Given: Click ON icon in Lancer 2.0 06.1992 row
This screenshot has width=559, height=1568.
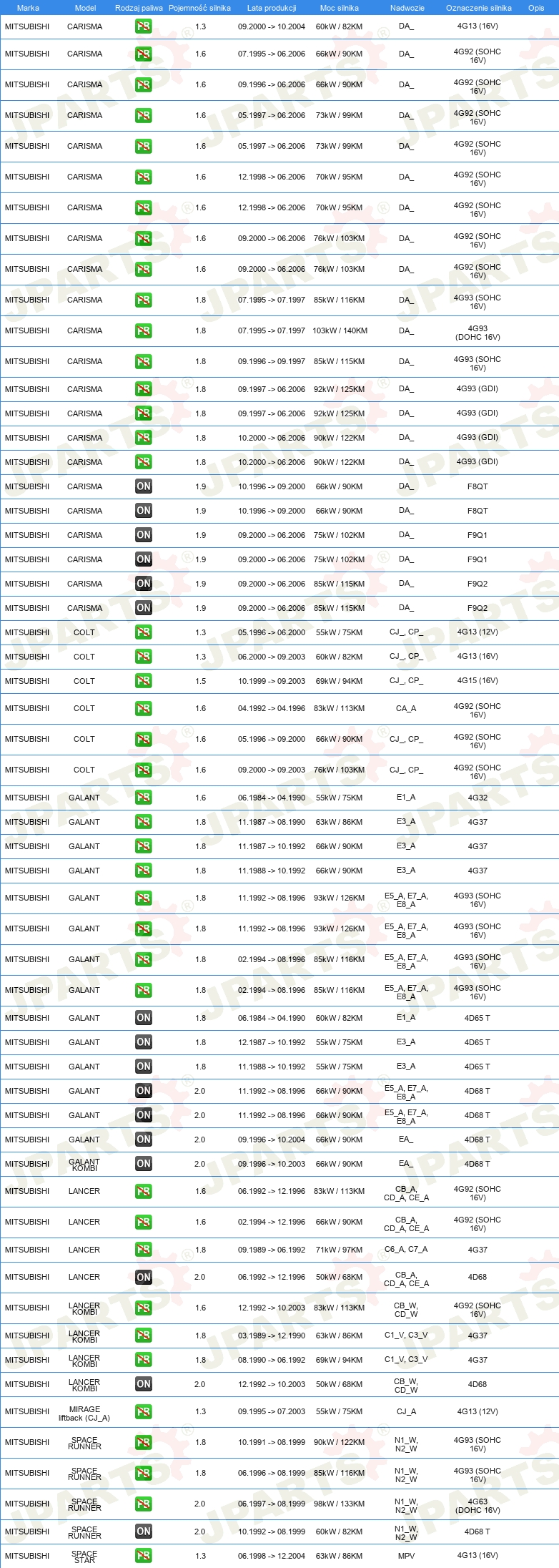Looking at the screenshot, I should [x=144, y=1278].
